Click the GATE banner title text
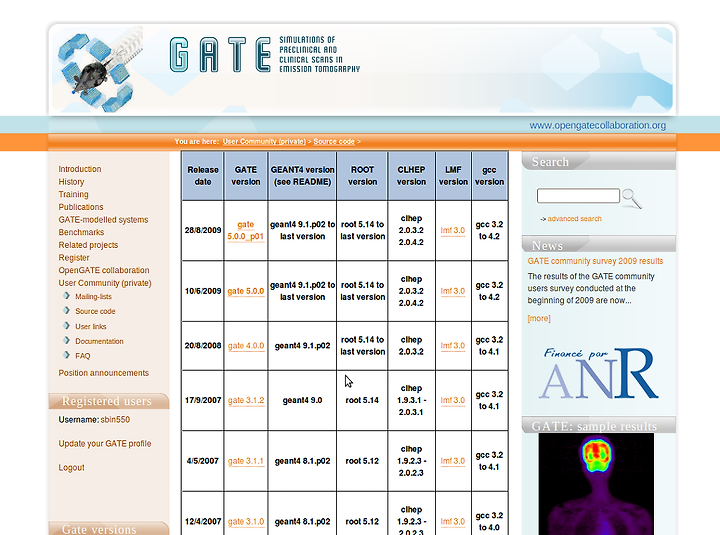The height and width of the screenshot is (535, 720). [220, 55]
